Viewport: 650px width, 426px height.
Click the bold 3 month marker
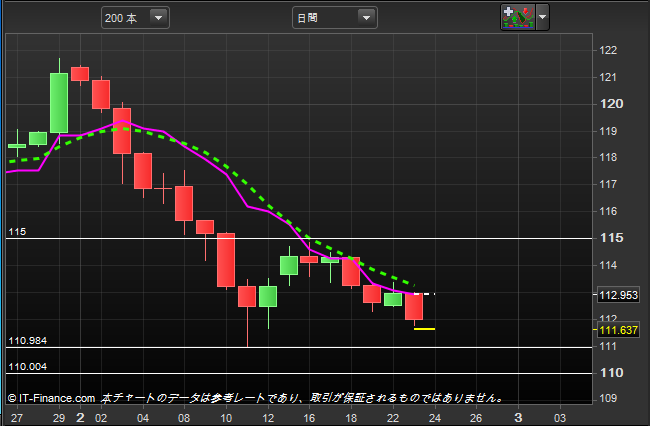[518, 417]
